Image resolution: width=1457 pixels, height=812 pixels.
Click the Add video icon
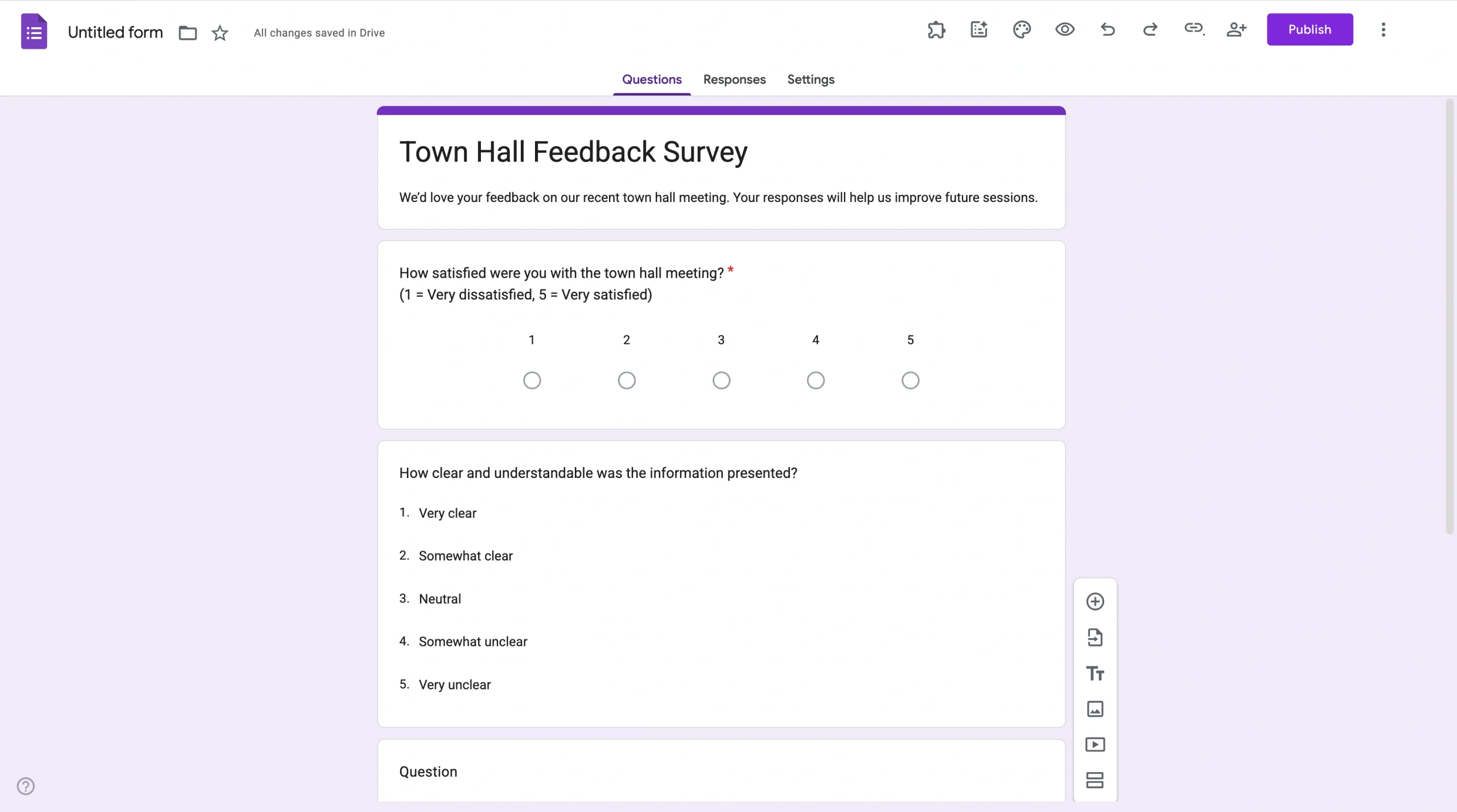tap(1095, 744)
